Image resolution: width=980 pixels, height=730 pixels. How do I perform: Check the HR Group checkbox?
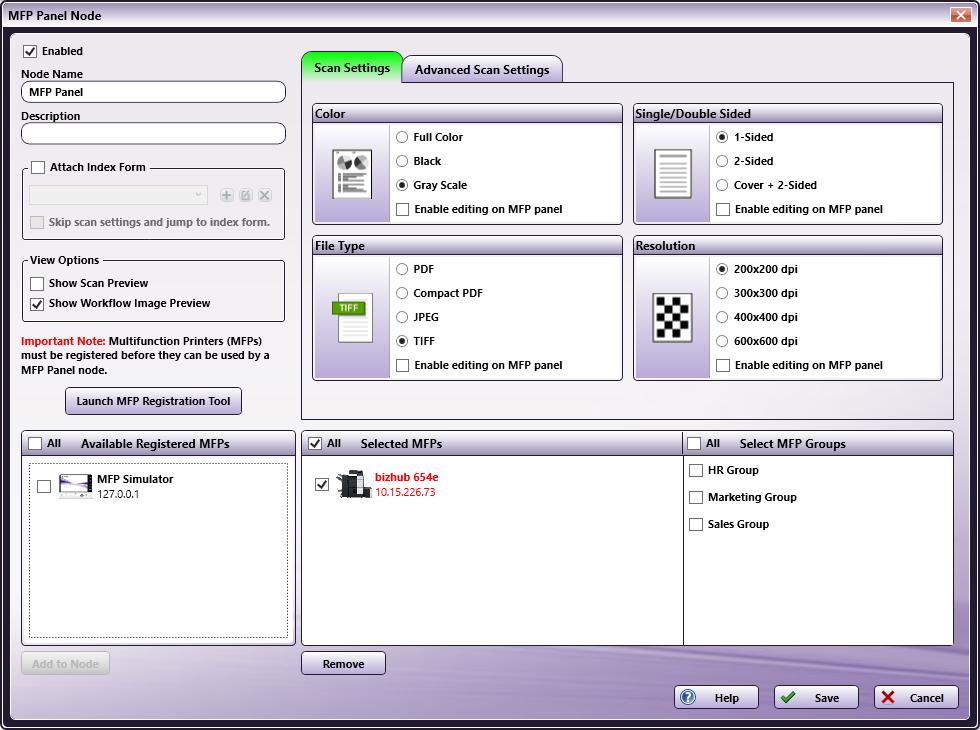tap(696, 471)
